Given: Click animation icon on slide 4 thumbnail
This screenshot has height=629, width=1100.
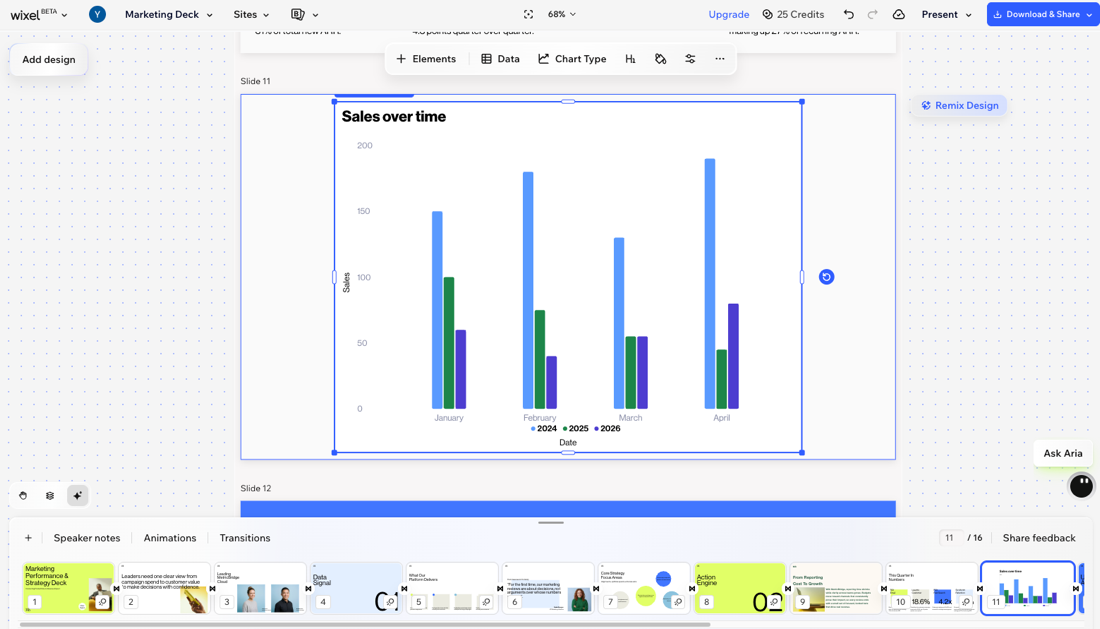Looking at the screenshot, I should click(x=390, y=602).
